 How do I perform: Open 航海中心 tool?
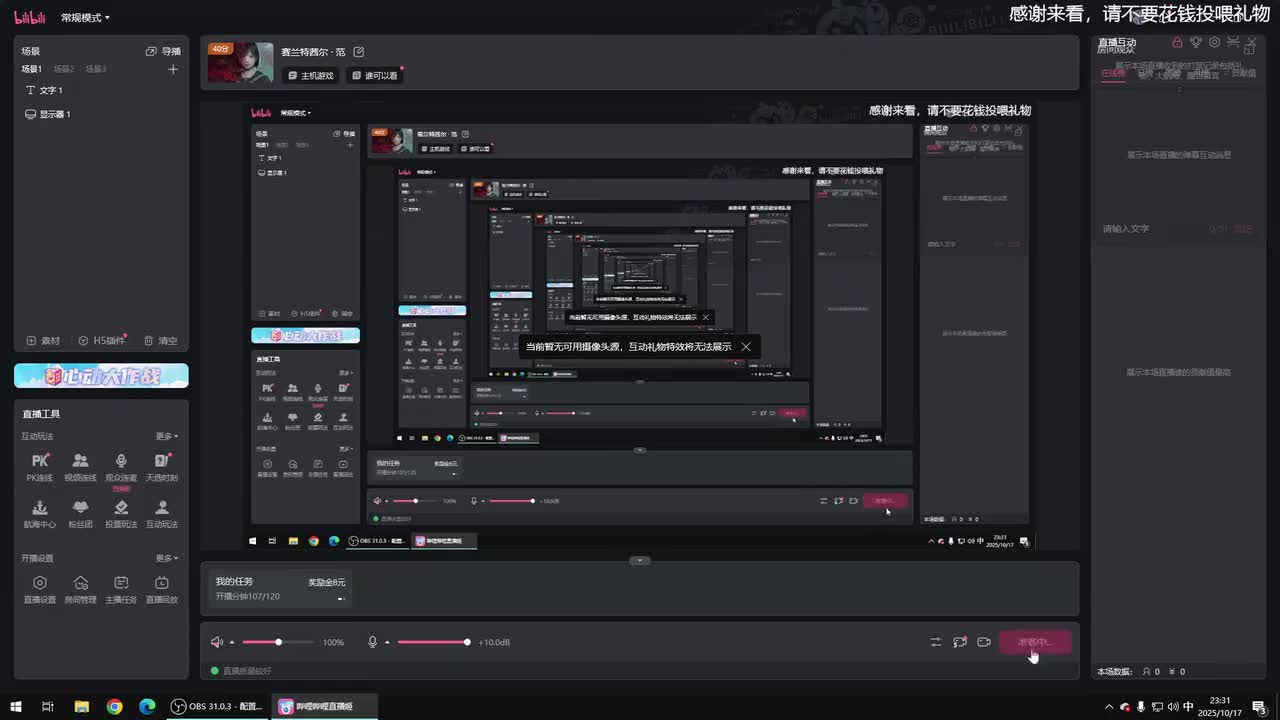[40, 514]
